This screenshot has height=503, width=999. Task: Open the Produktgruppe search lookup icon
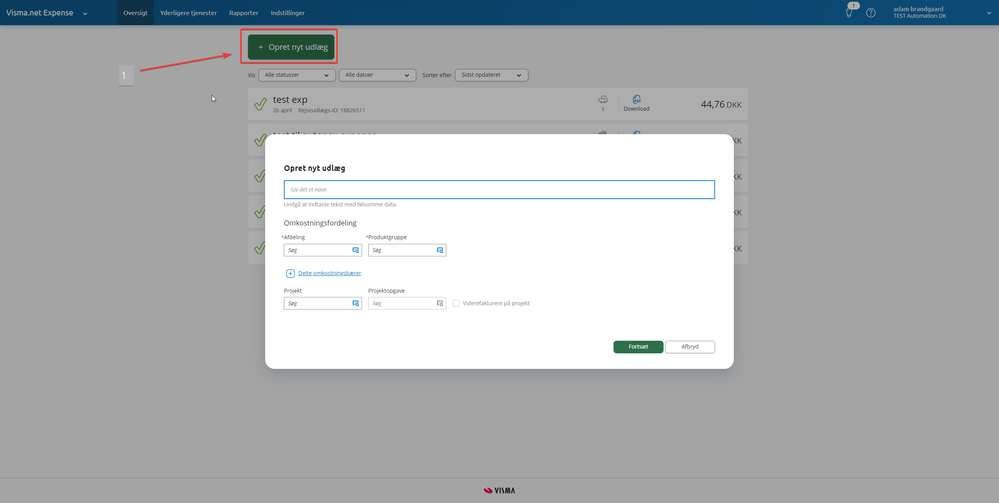440,251
